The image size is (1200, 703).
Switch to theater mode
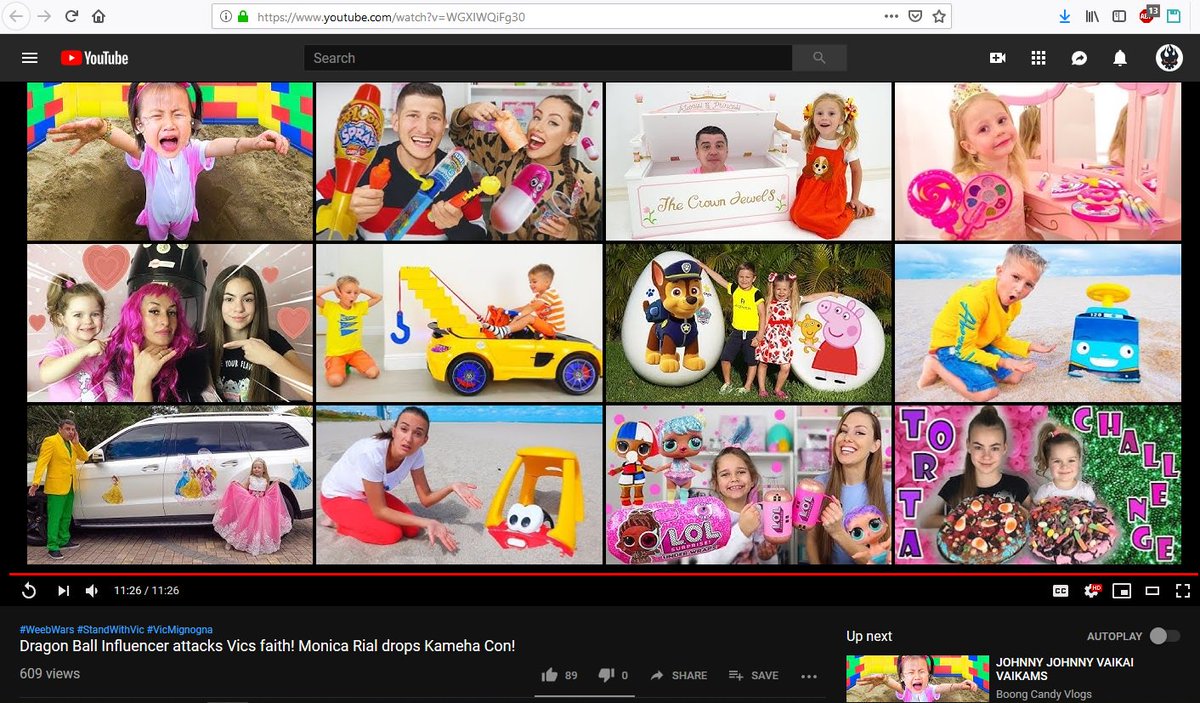click(x=1152, y=591)
